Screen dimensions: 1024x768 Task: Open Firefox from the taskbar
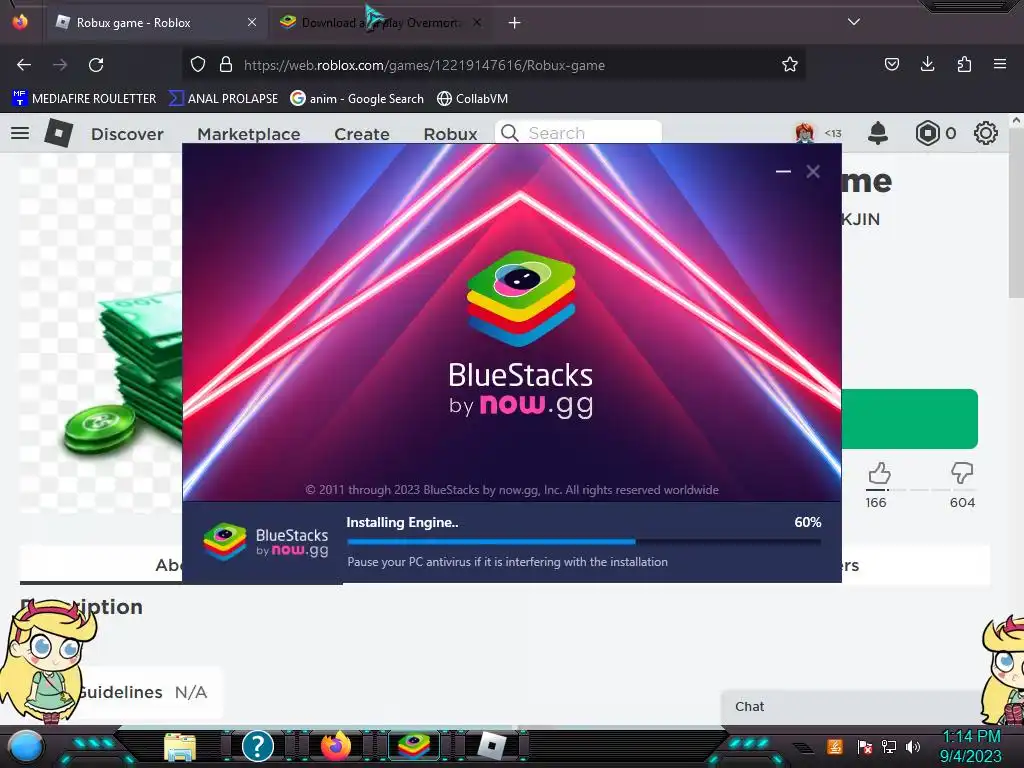(x=336, y=746)
